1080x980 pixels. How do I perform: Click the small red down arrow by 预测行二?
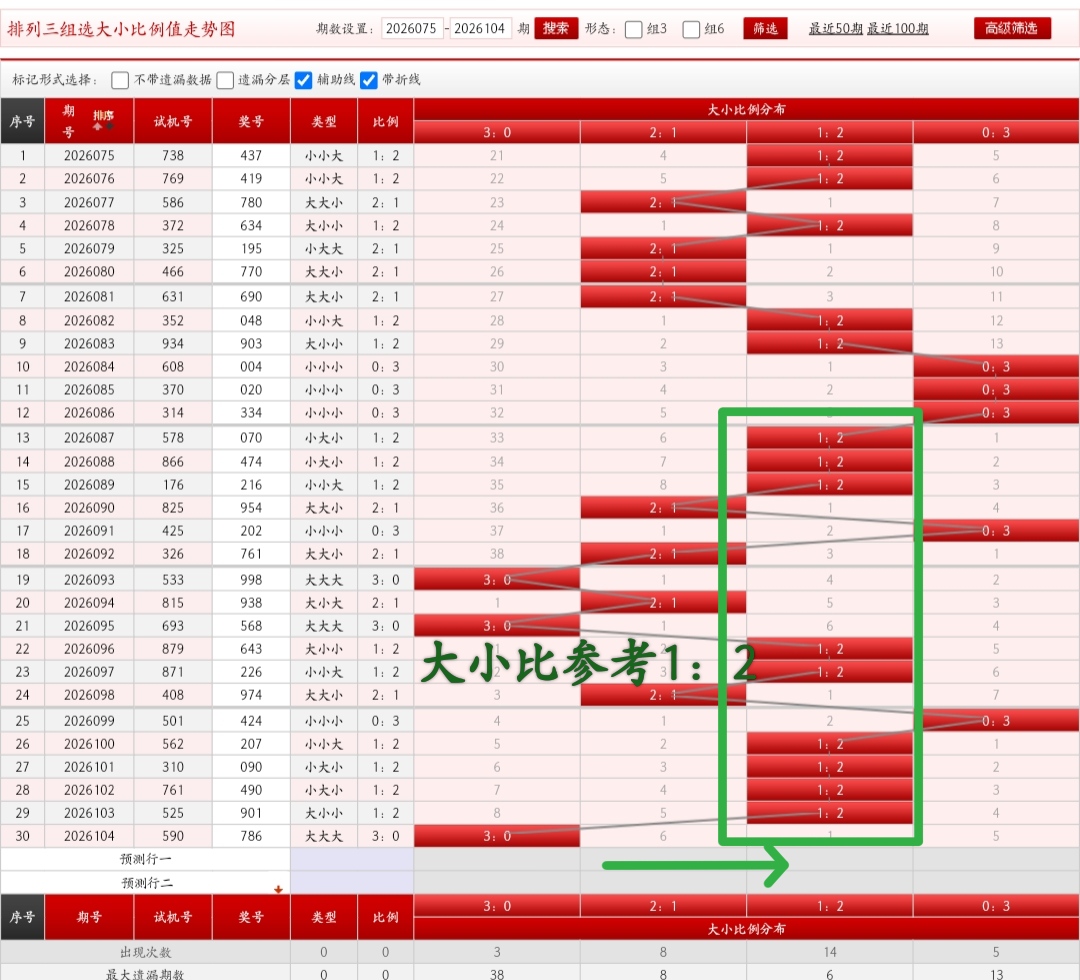(278, 888)
